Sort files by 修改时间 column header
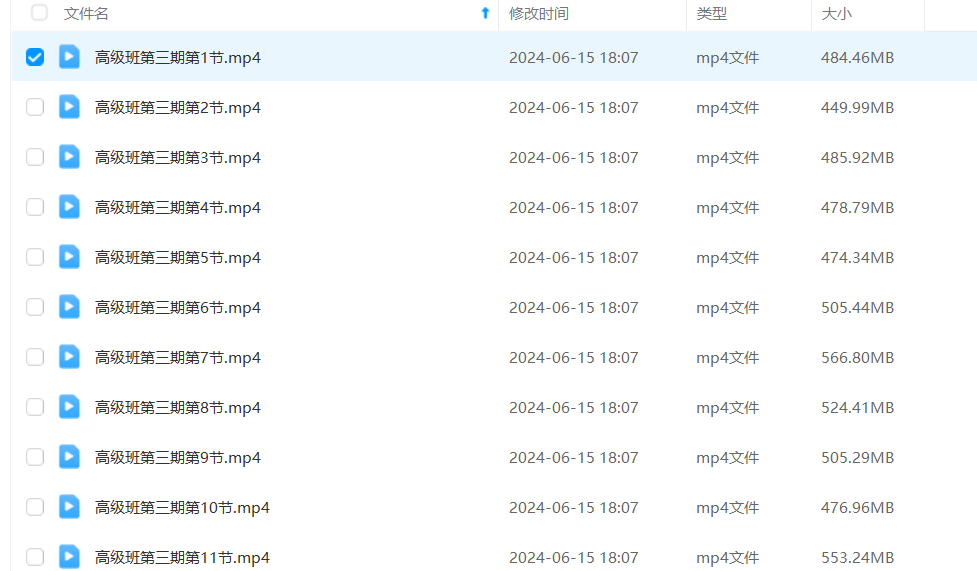Image resolution: width=977 pixels, height=571 pixels. [539, 14]
